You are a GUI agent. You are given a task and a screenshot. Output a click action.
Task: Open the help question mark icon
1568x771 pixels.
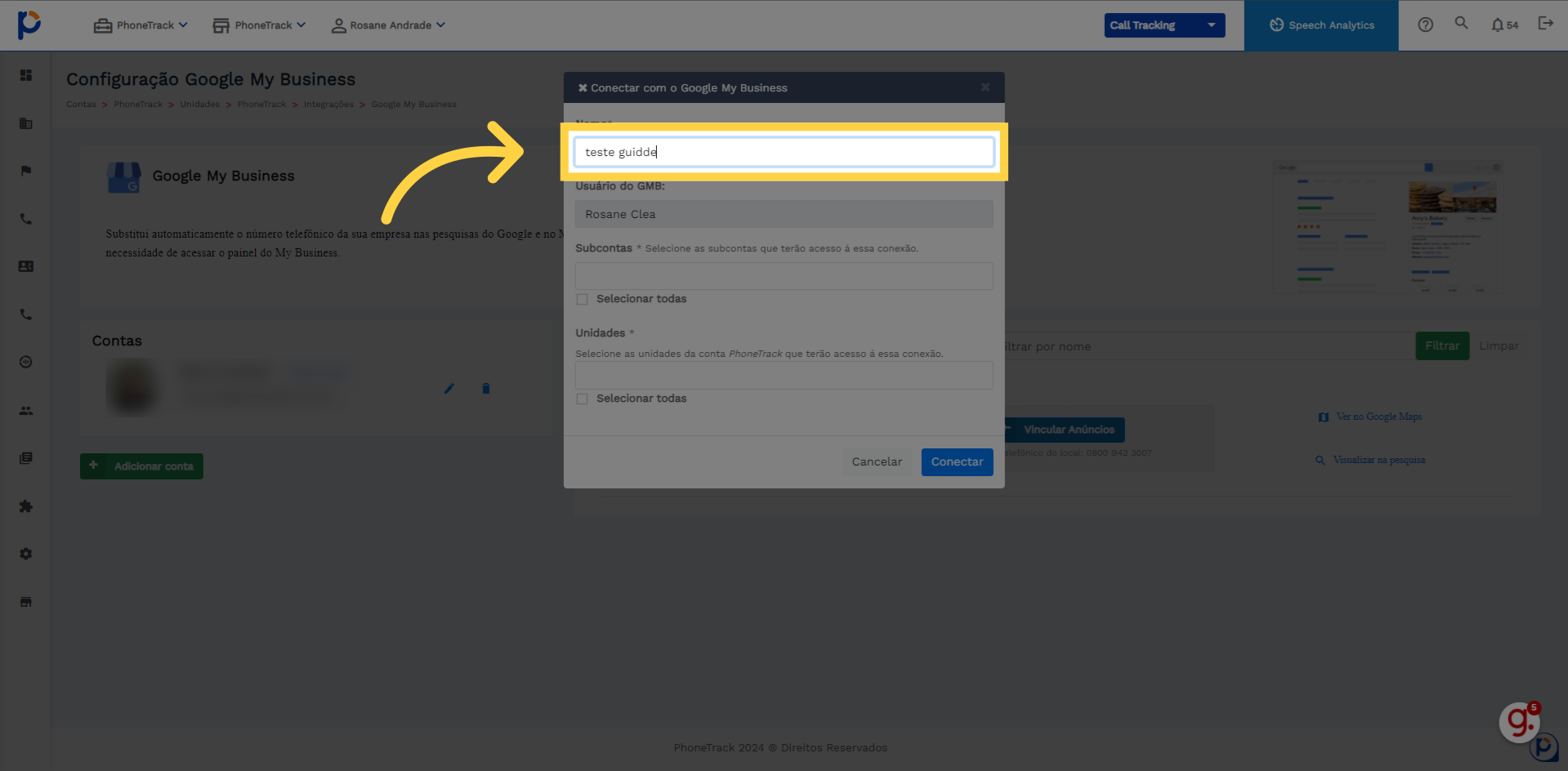(x=1426, y=25)
